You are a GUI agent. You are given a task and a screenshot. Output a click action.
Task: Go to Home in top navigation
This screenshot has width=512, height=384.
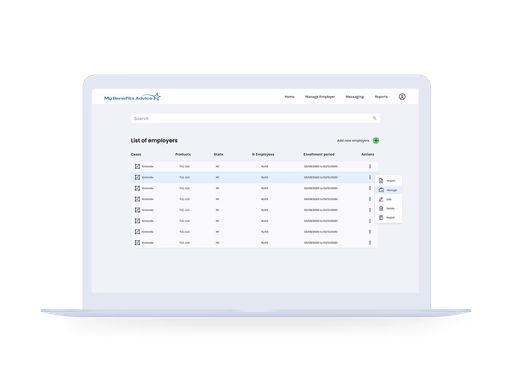pyautogui.click(x=289, y=97)
